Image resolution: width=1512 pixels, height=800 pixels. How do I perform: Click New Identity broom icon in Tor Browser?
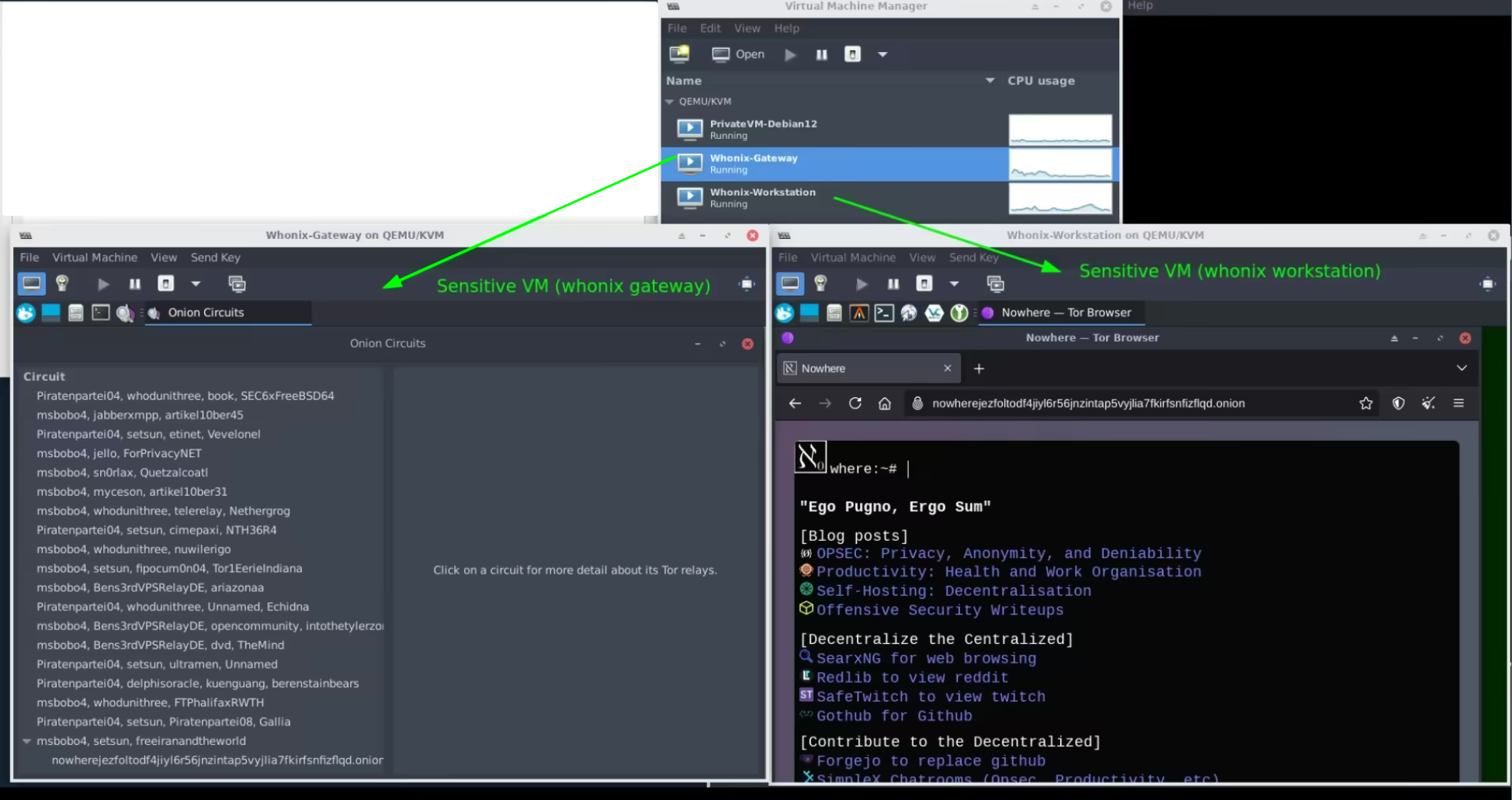(x=1428, y=403)
